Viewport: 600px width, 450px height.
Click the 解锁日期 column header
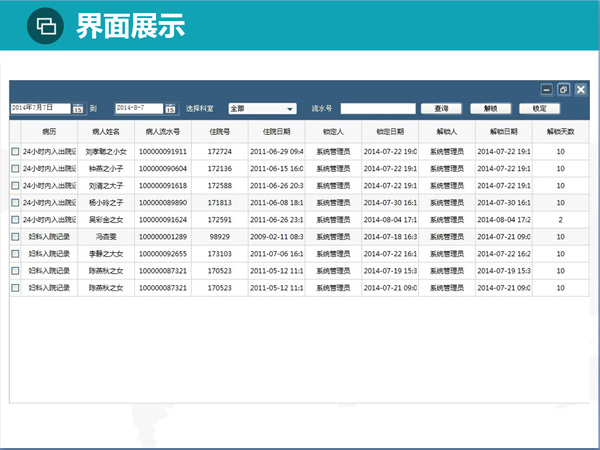[504, 132]
